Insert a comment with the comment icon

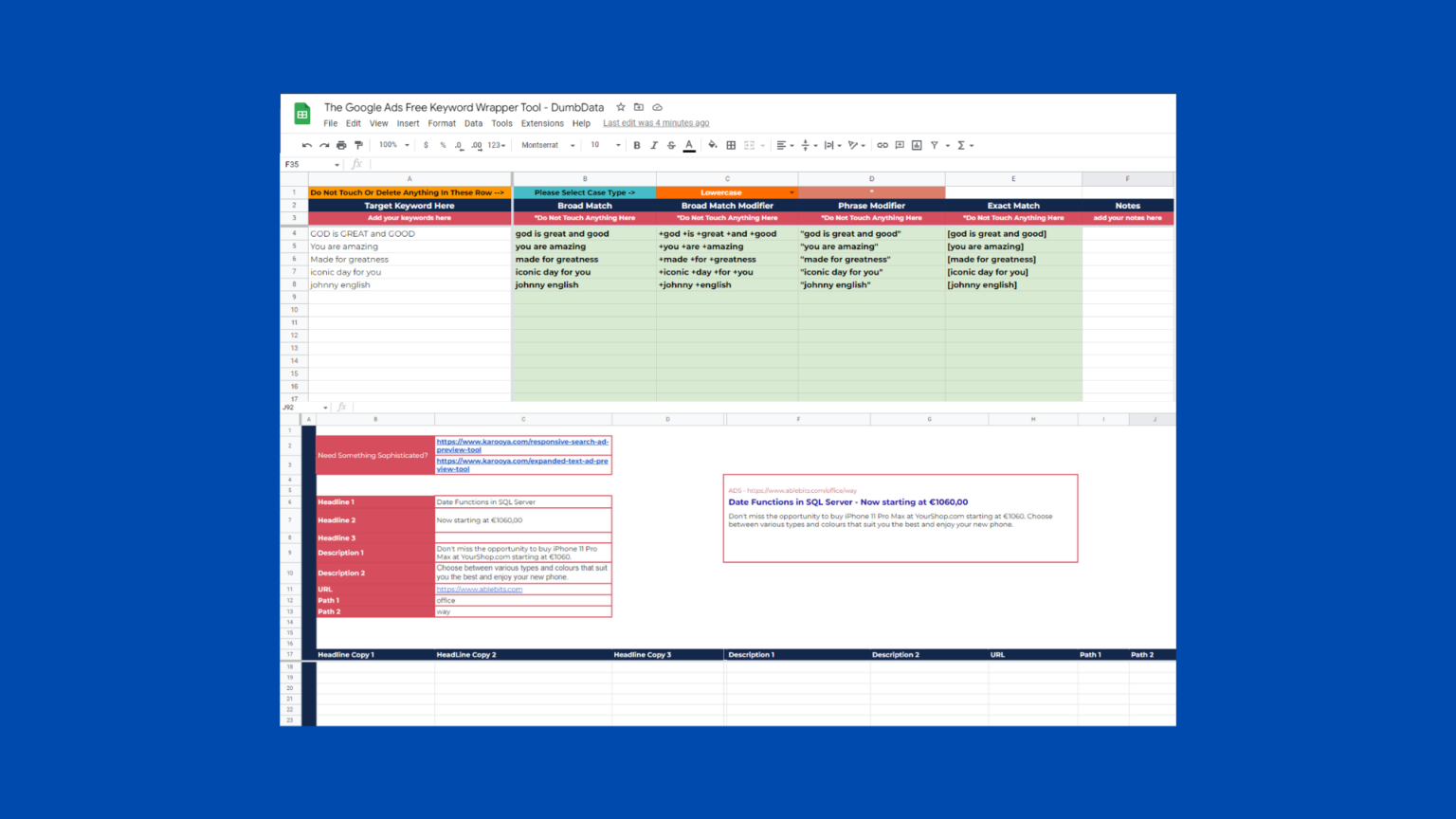[899, 144]
